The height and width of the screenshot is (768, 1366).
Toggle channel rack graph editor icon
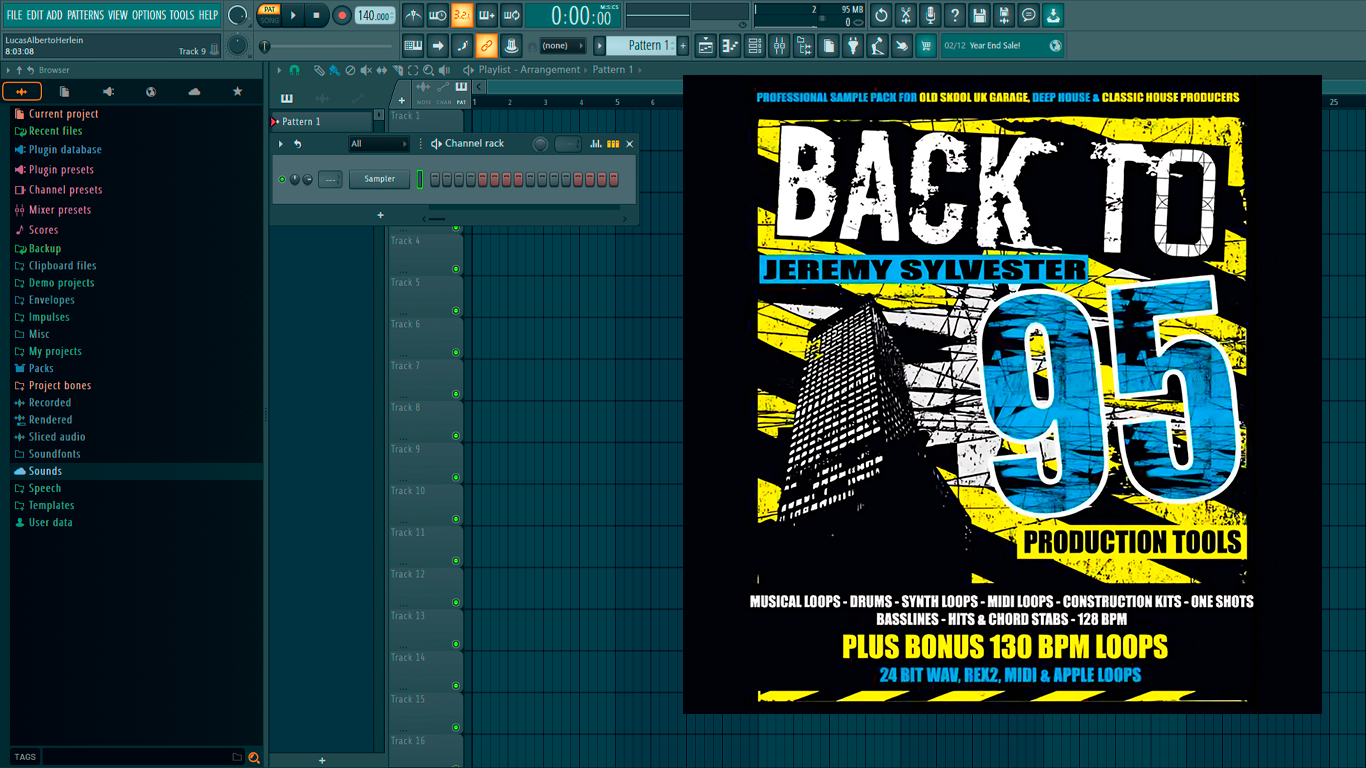point(596,144)
